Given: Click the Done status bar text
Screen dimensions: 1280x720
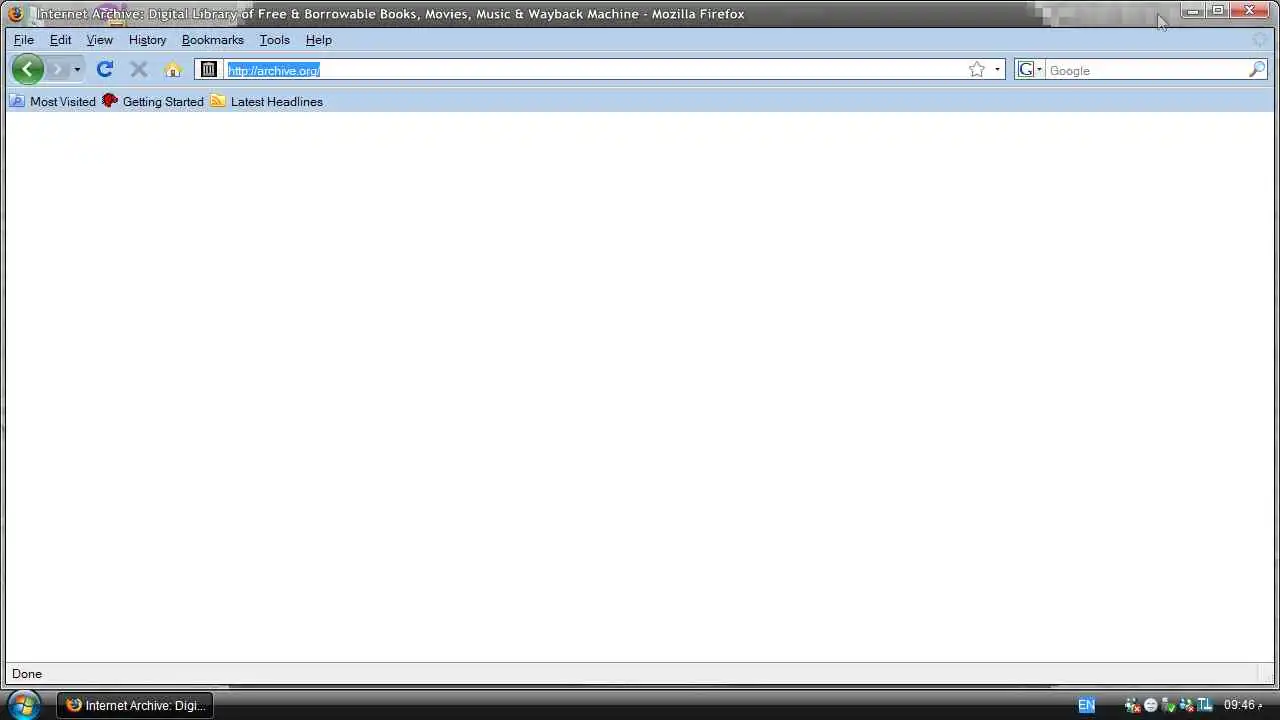Looking at the screenshot, I should (27, 674).
